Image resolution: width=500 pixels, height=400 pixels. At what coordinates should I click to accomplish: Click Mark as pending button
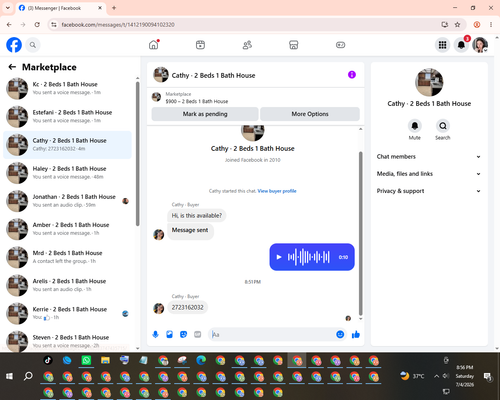(205, 114)
